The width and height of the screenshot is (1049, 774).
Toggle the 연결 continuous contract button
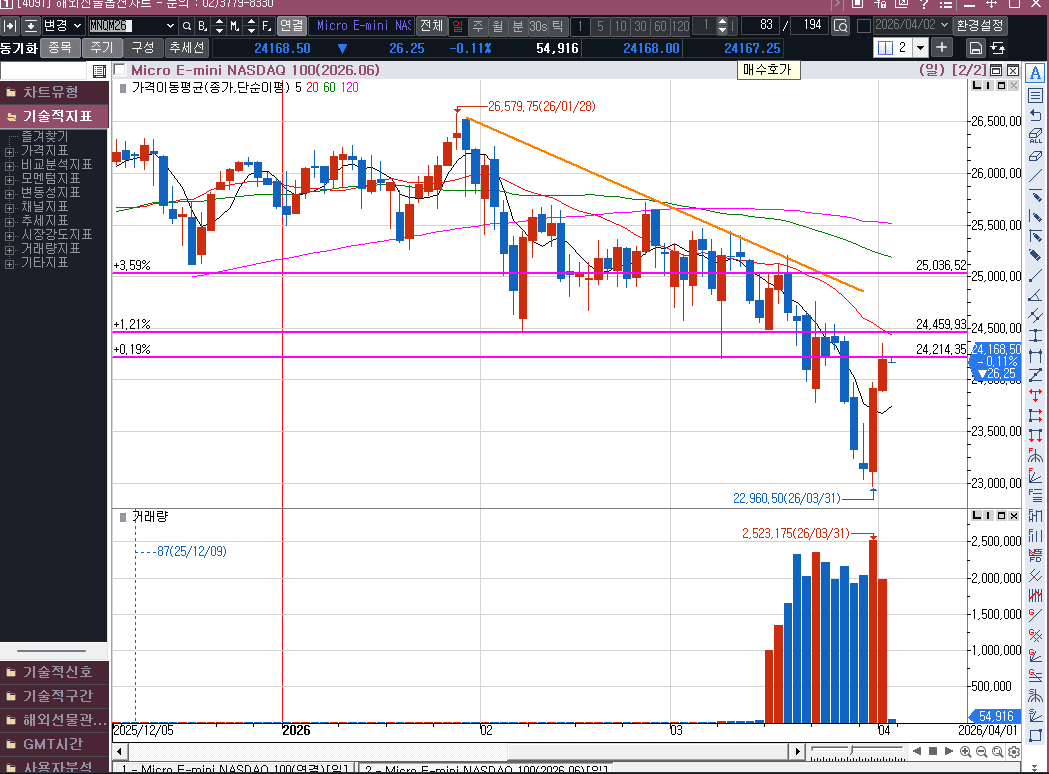(291, 25)
